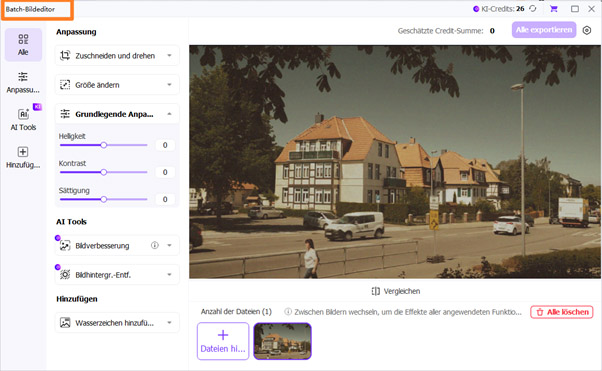Open export settings gear icon
The image size is (602, 371).
pos(587,30)
